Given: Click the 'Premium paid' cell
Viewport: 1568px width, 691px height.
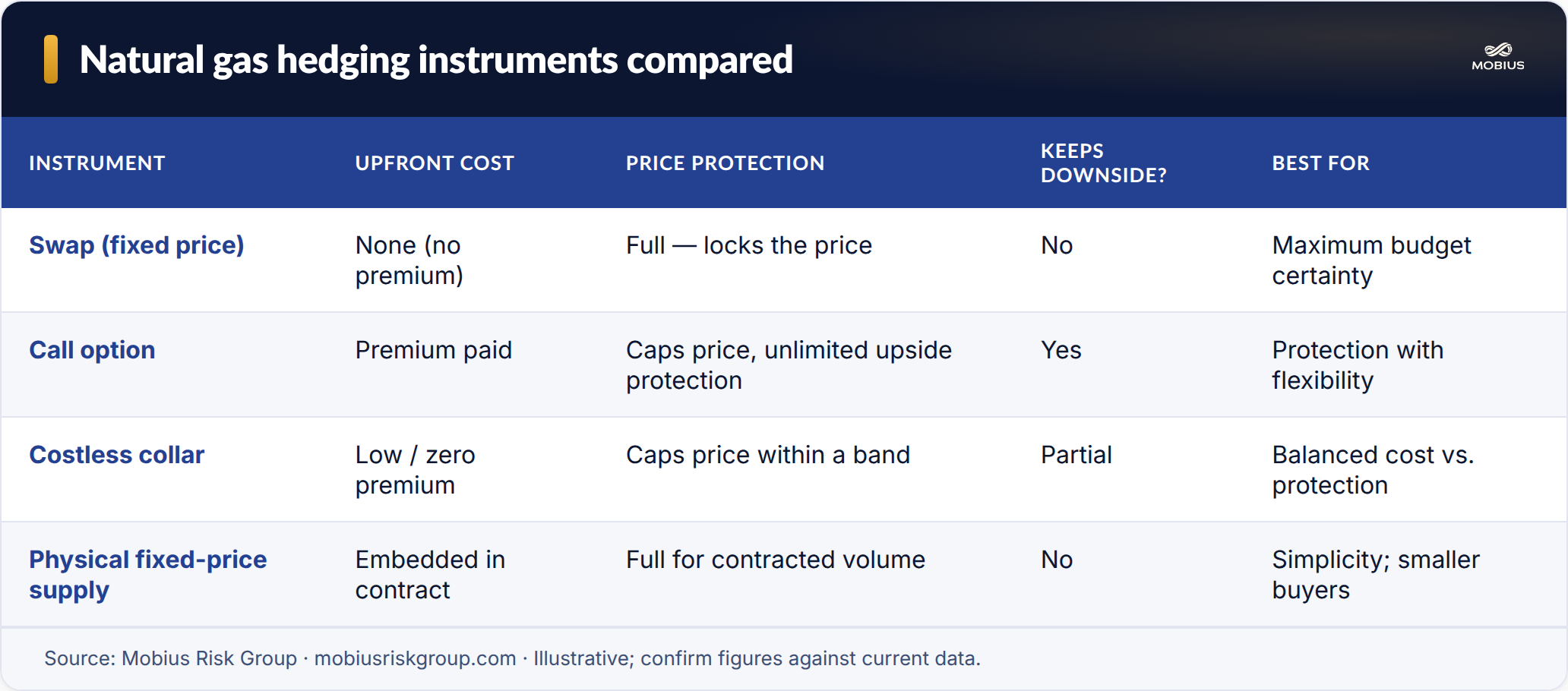Looking at the screenshot, I should [x=434, y=350].
